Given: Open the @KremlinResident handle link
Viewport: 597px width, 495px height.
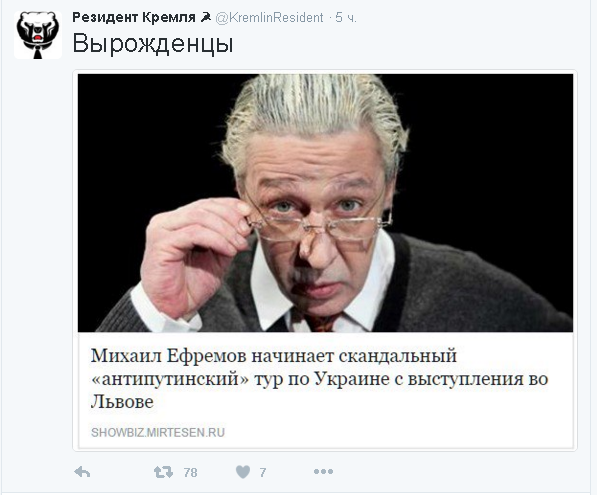Looking at the screenshot, I should point(270,18).
